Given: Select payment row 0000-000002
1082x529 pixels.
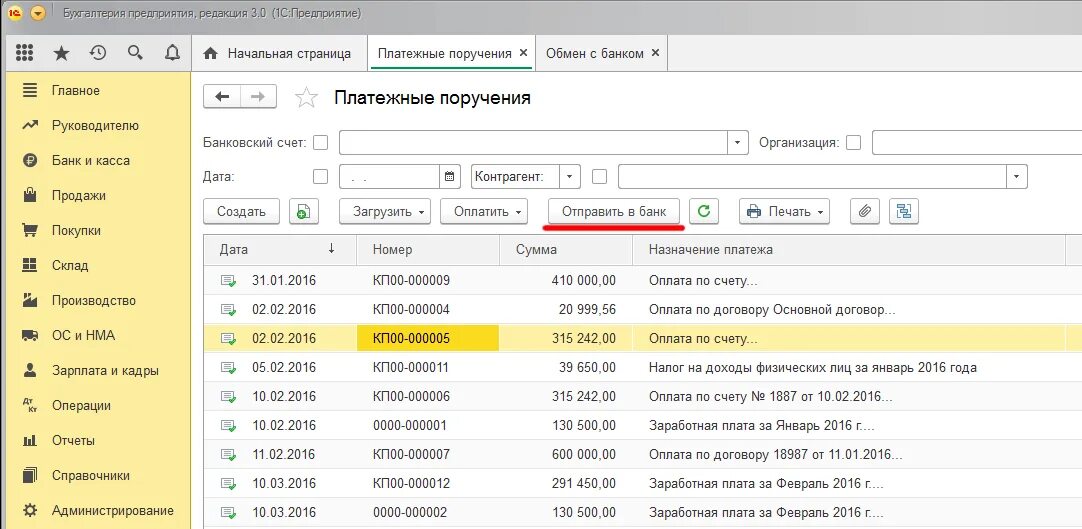Looking at the screenshot, I should point(643,512).
